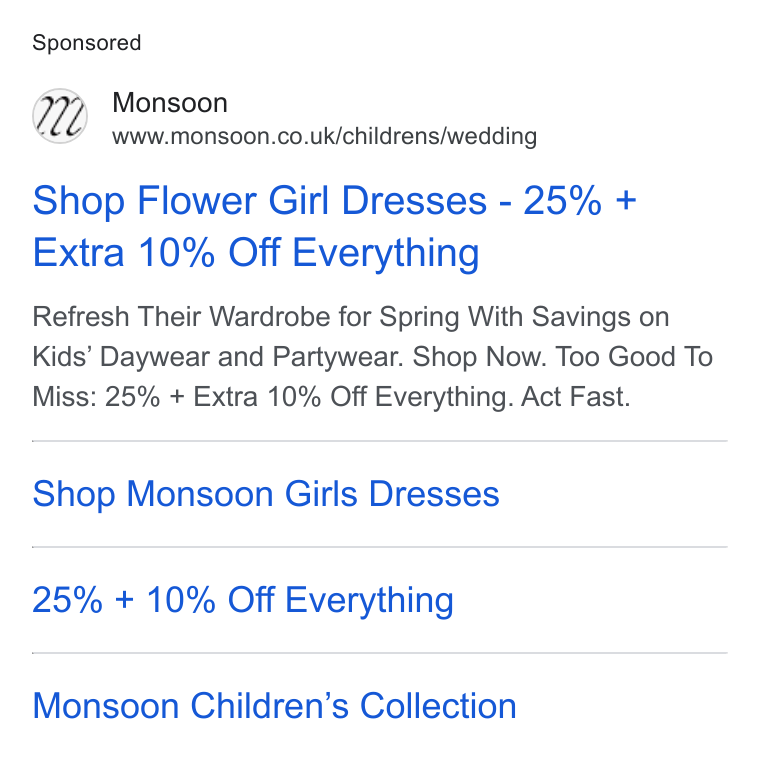The width and height of the screenshot is (760, 758).
Task: Click the Monsoon cursive M logo
Action: point(60,116)
